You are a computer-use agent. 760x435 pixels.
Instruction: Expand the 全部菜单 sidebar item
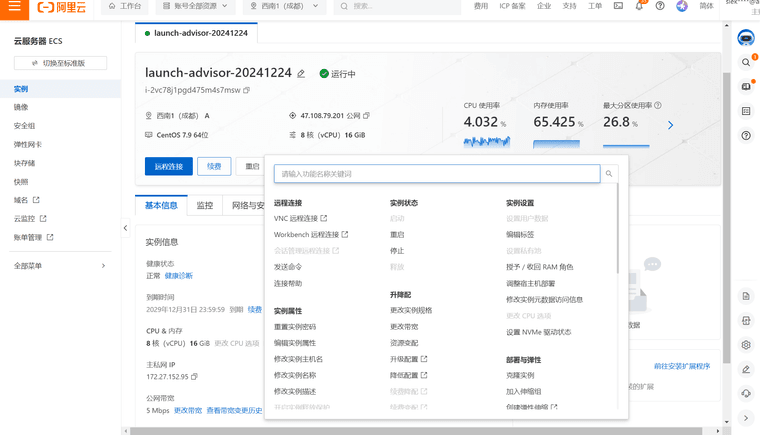click(x=60, y=266)
